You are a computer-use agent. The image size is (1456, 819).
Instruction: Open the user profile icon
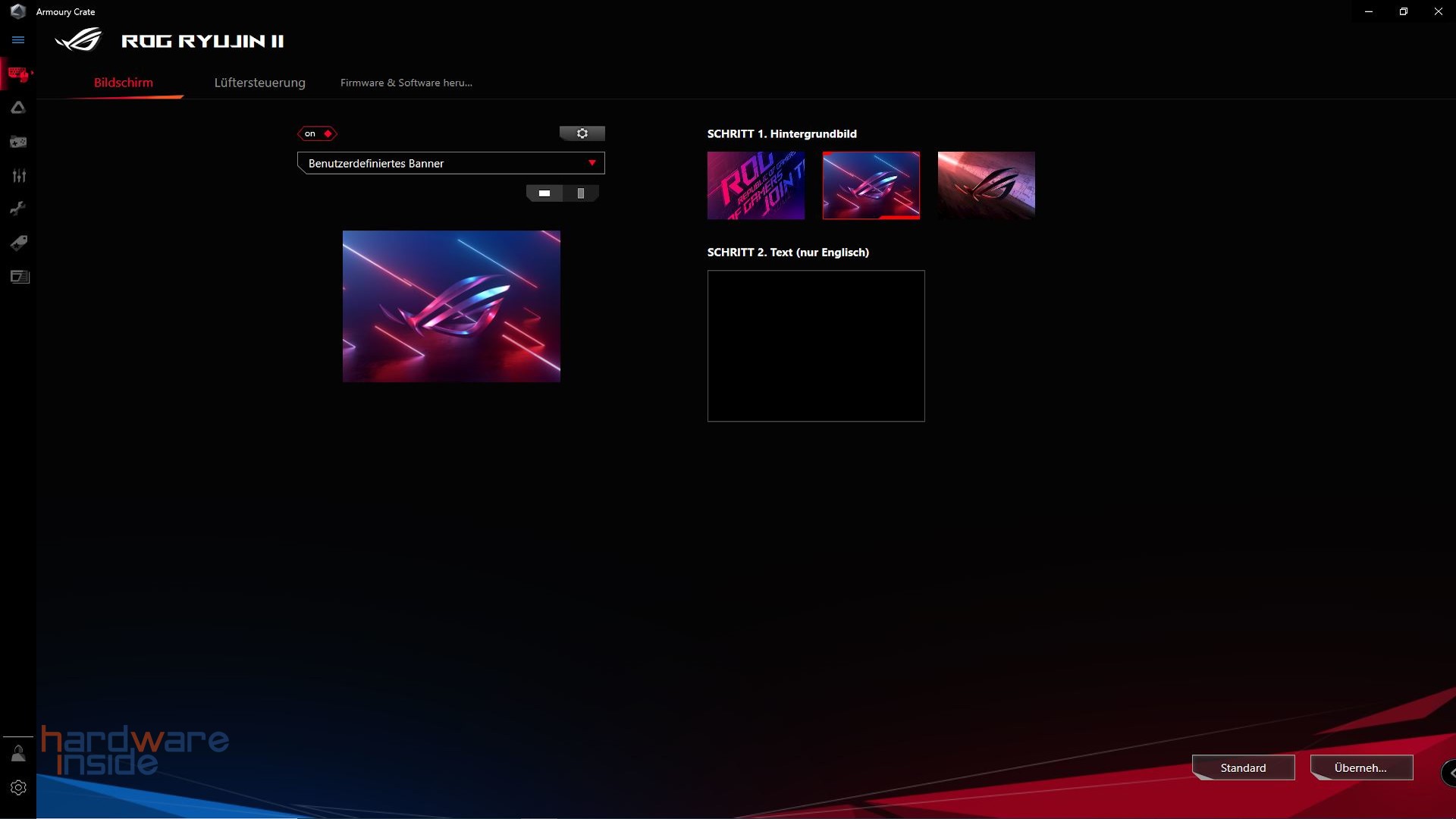tap(18, 753)
